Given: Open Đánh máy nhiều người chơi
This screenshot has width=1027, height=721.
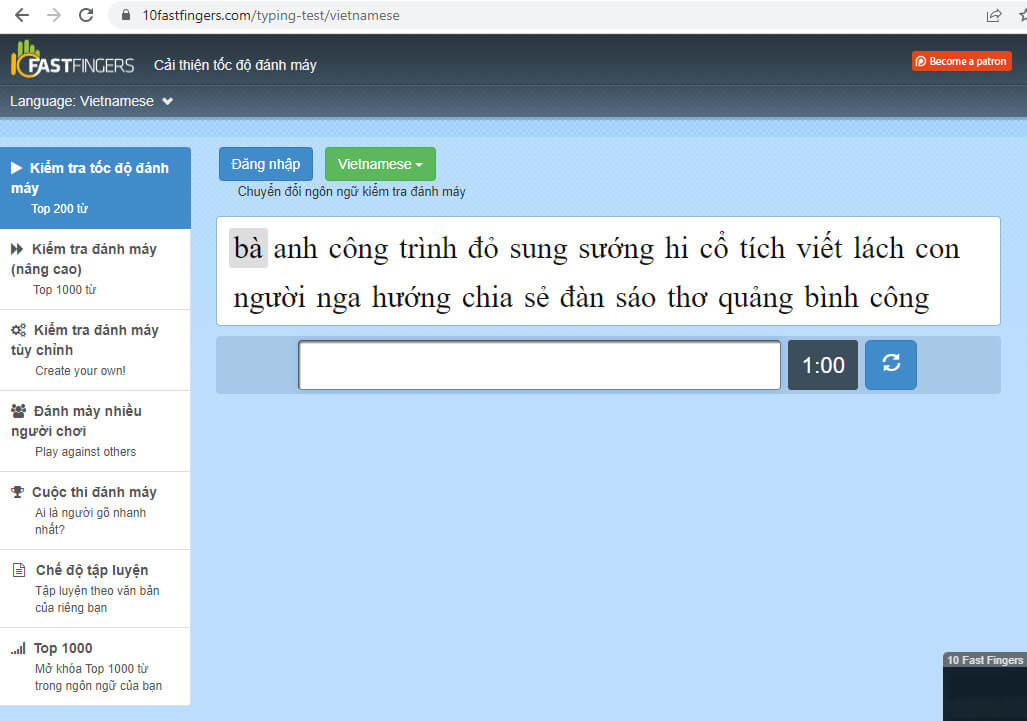Looking at the screenshot, I should pyautogui.click(x=95, y=432).
